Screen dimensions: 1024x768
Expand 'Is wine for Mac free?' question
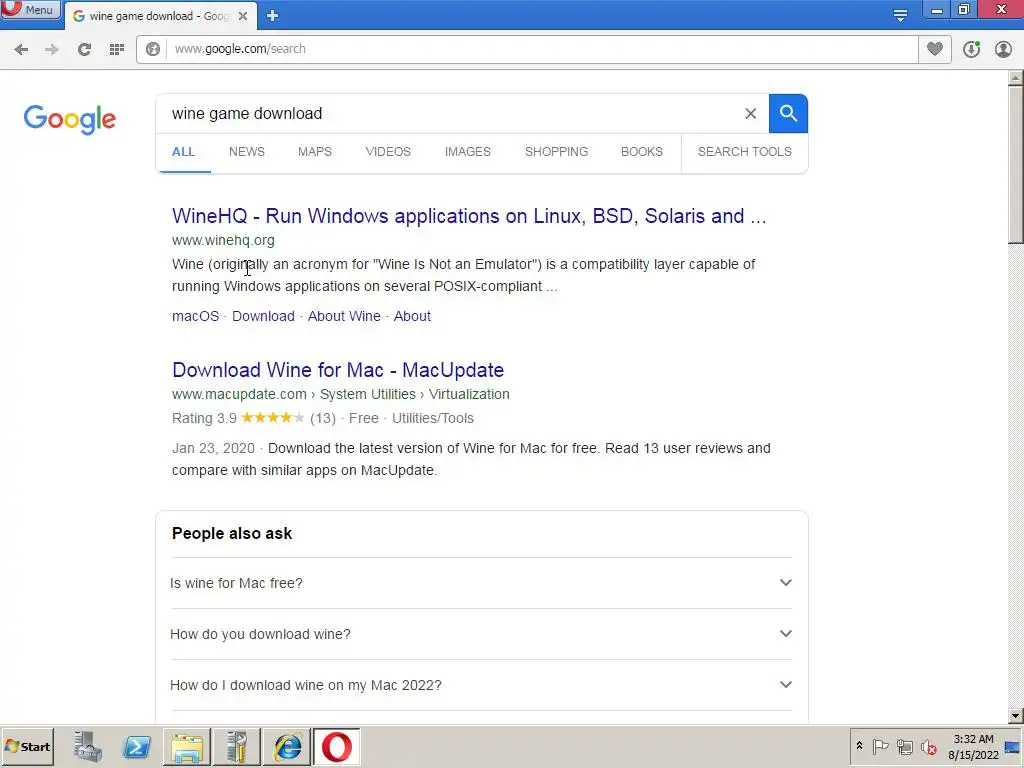click(481, 583)
